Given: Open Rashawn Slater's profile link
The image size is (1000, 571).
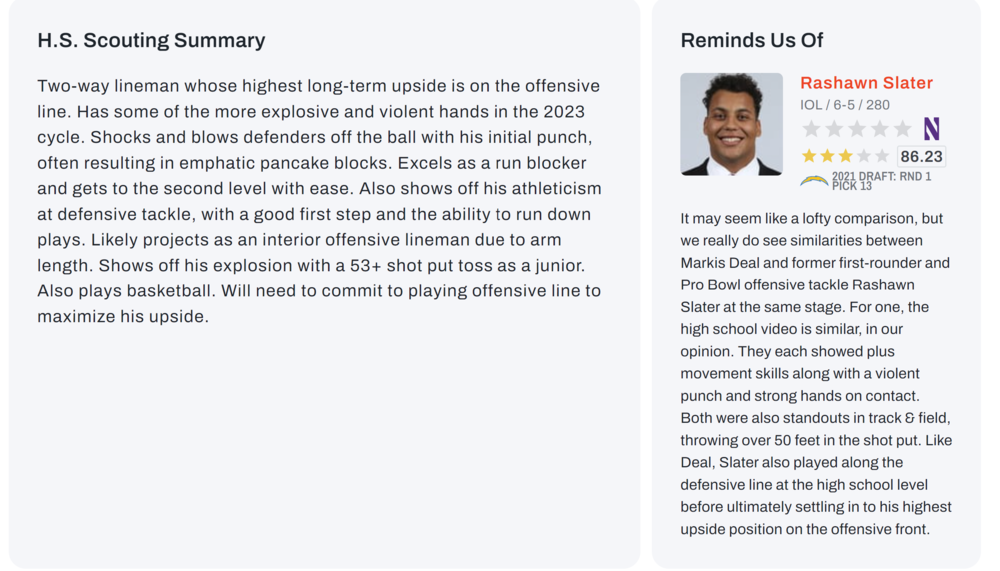Looking at the screenshot, I should (x=866, y=83).
